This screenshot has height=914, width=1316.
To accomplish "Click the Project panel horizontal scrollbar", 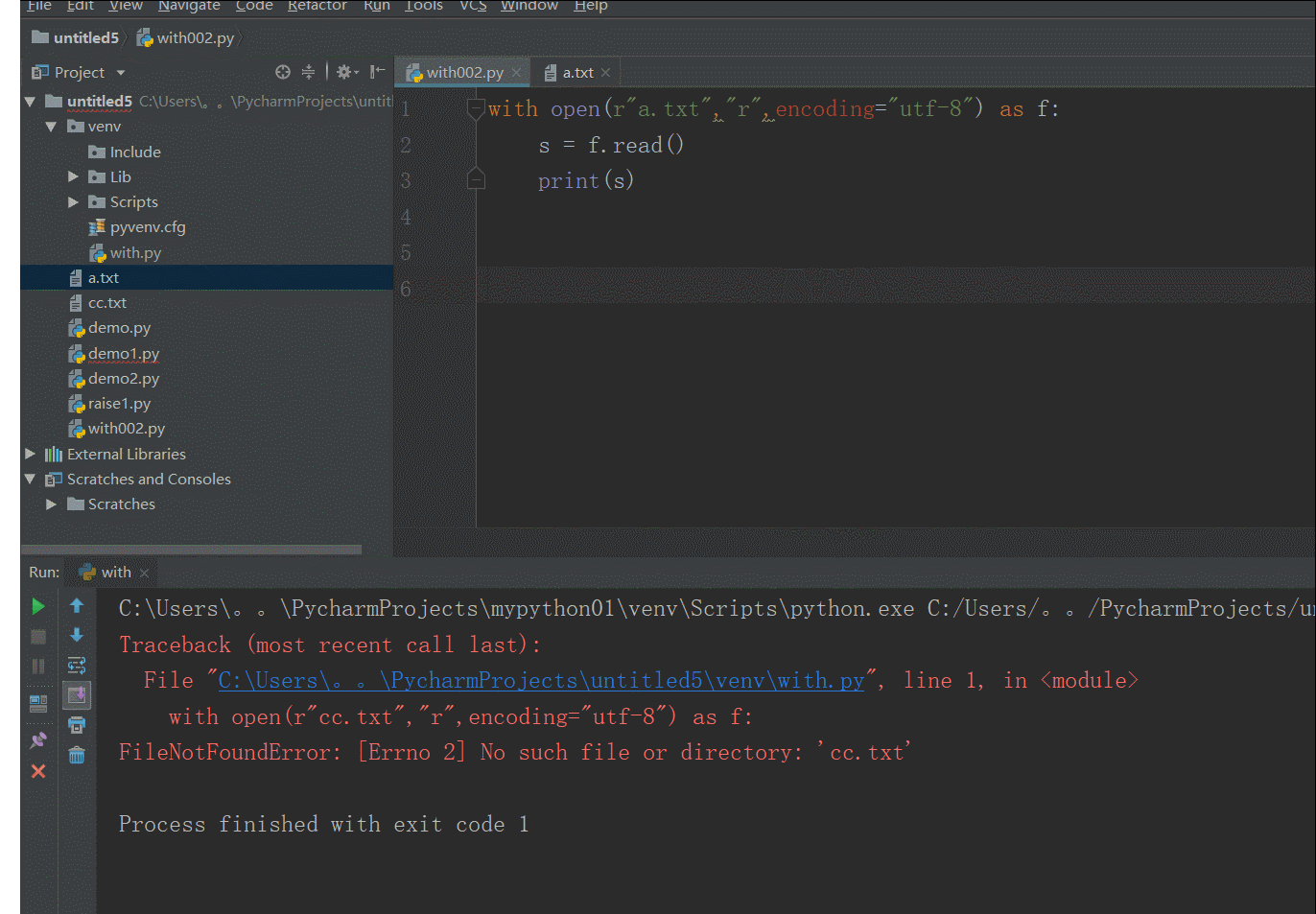I will tap(192, 550).
